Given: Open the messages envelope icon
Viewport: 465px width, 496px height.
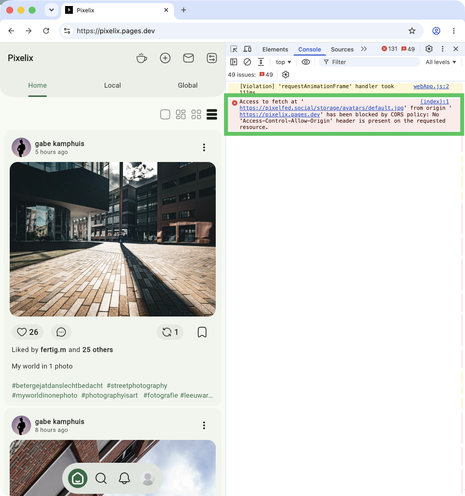Looking at the screenshot, I should [x=188, y=58].
